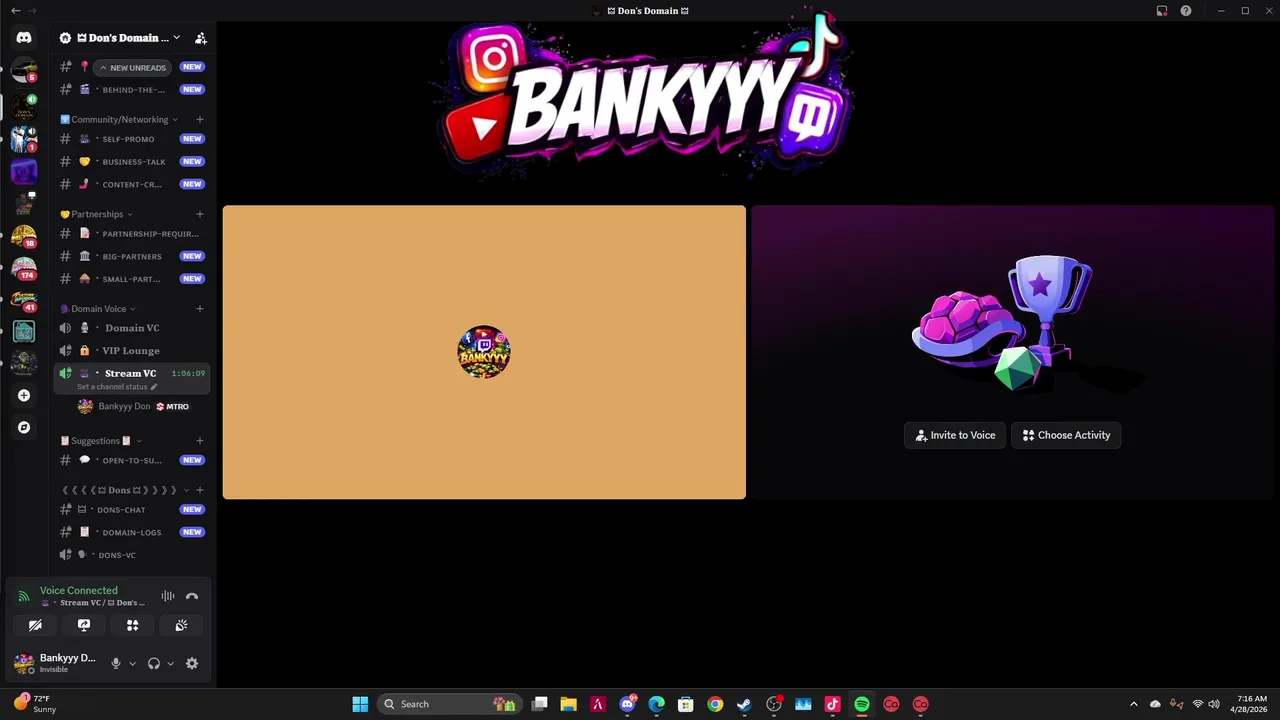Create channel in Community/Networking category
Image resolution: width=1280 pixels, height=720 pixels.
[x=199, y=119]
